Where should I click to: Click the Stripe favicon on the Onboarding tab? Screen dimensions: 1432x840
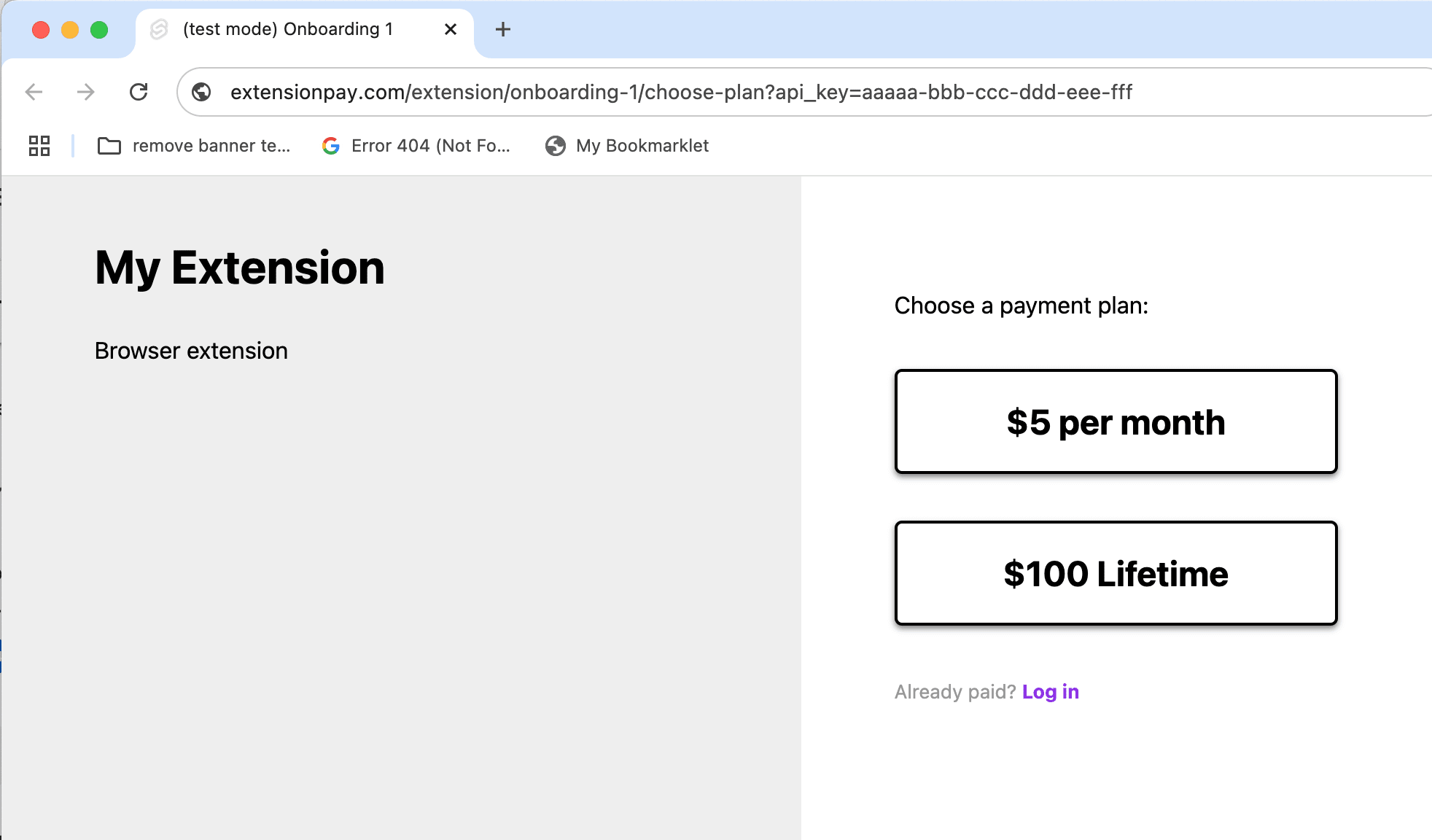[160, 29]
